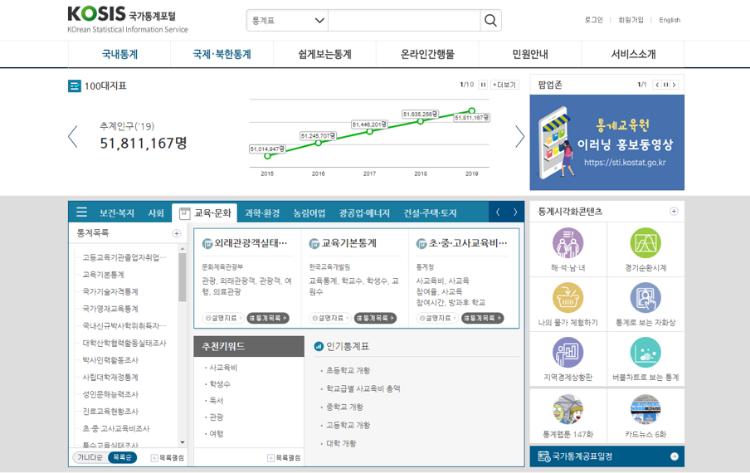This screenshot has width=750, height=473.
Task: Open 통계목록 button in 초·중·고사교육비 card
Action: point(483,318)
